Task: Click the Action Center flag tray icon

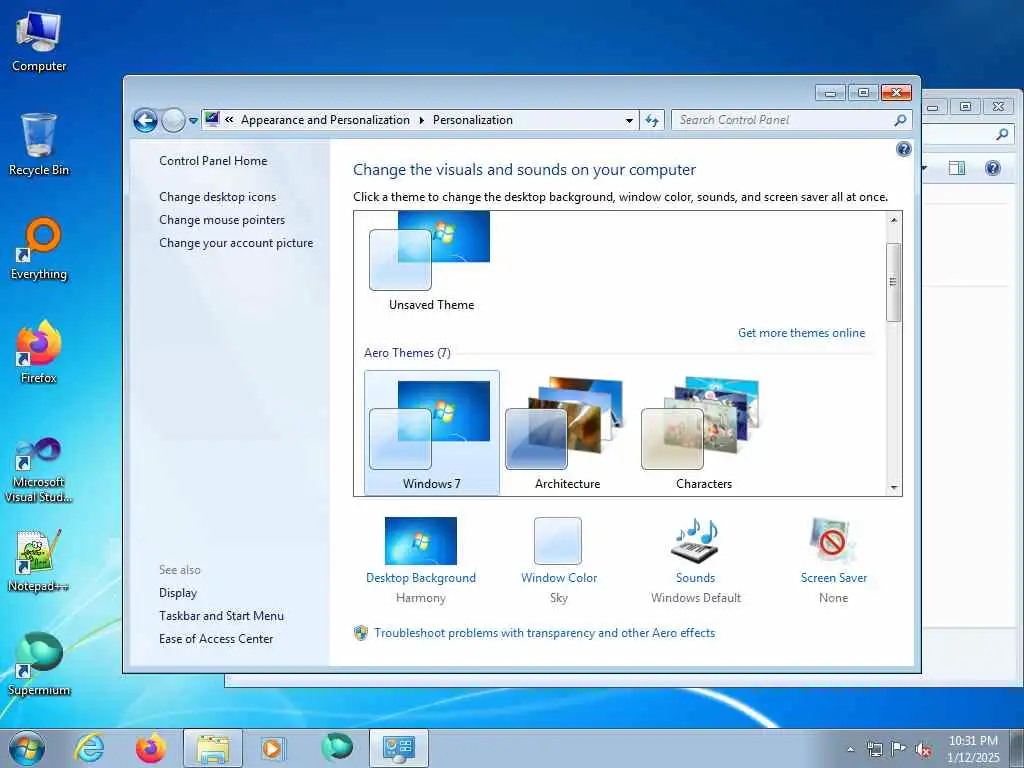Action: point(899,749)
